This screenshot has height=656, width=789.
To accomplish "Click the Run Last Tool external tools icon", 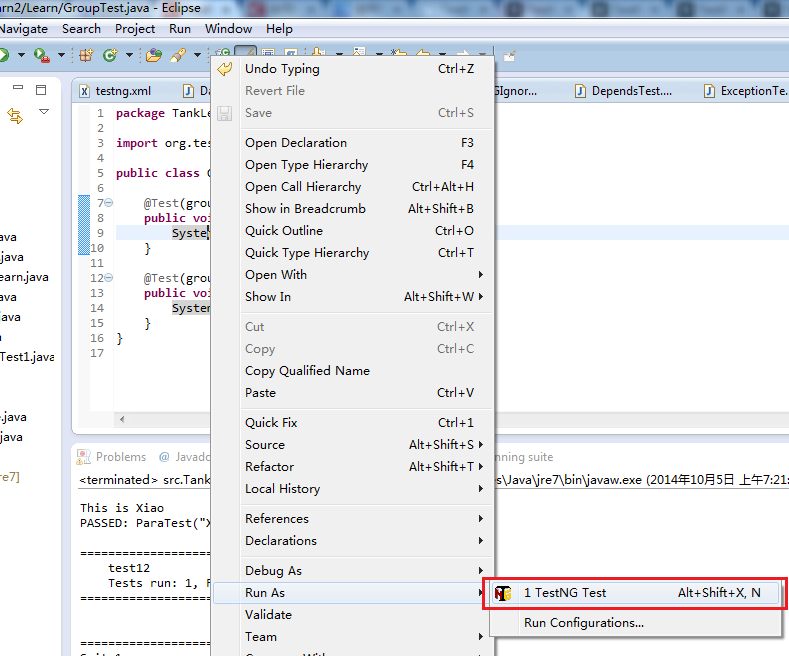I will point(41,55).
